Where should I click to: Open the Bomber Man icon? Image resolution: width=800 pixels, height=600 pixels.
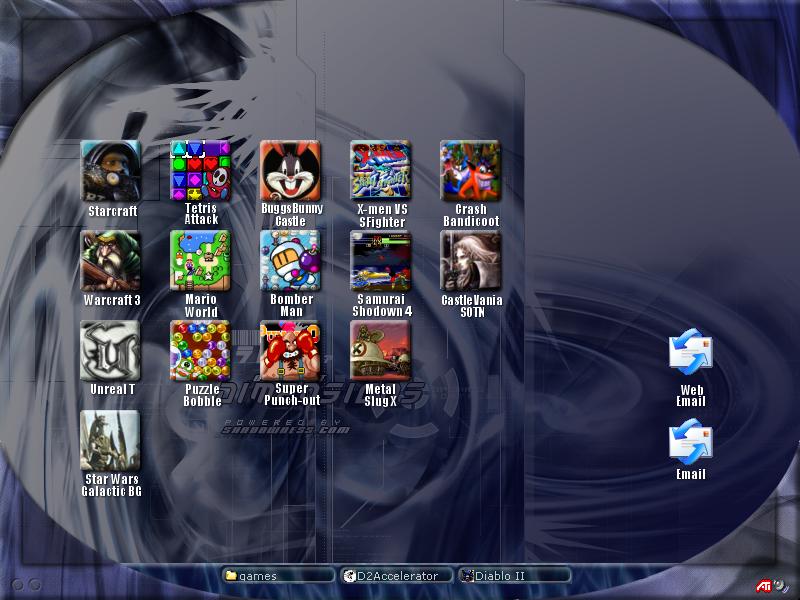(x=290, y=261)
